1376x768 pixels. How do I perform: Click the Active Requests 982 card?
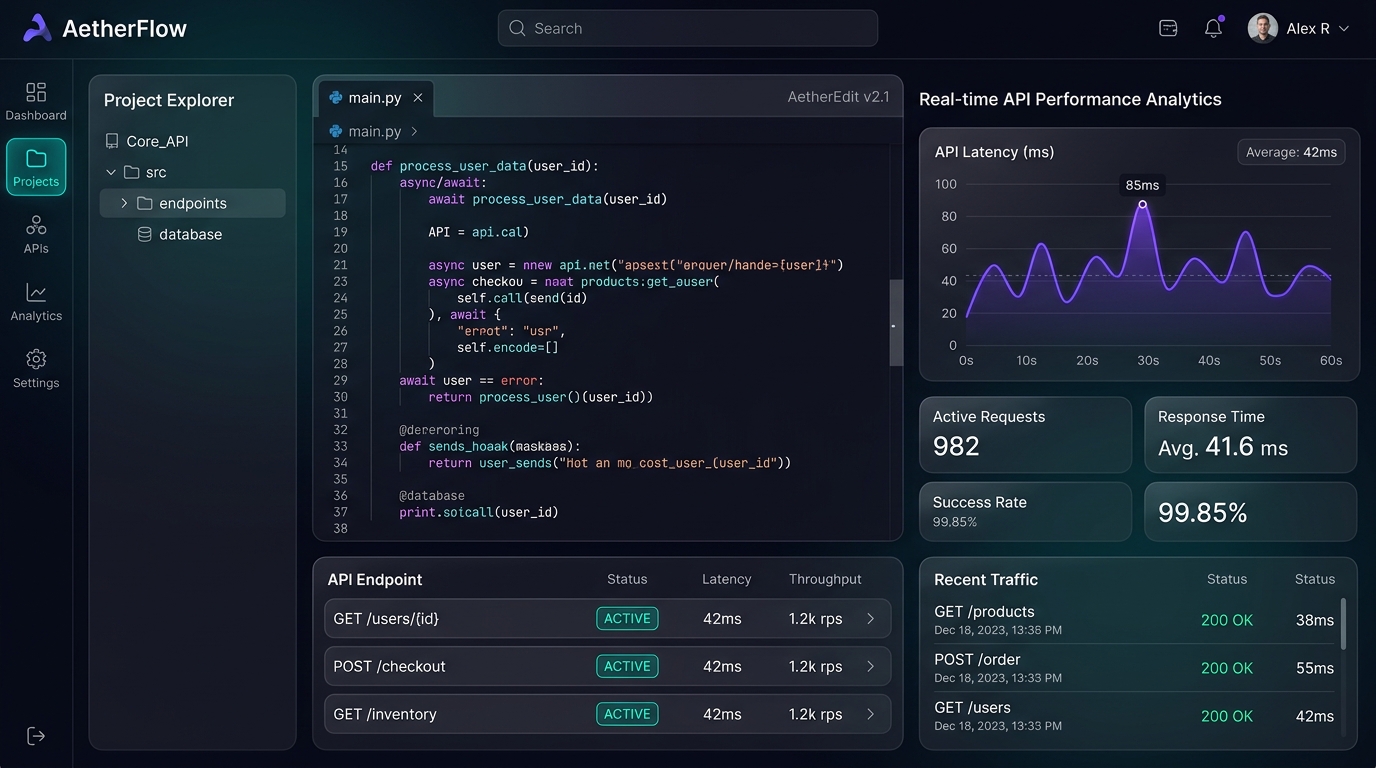tap(1026, 435)
